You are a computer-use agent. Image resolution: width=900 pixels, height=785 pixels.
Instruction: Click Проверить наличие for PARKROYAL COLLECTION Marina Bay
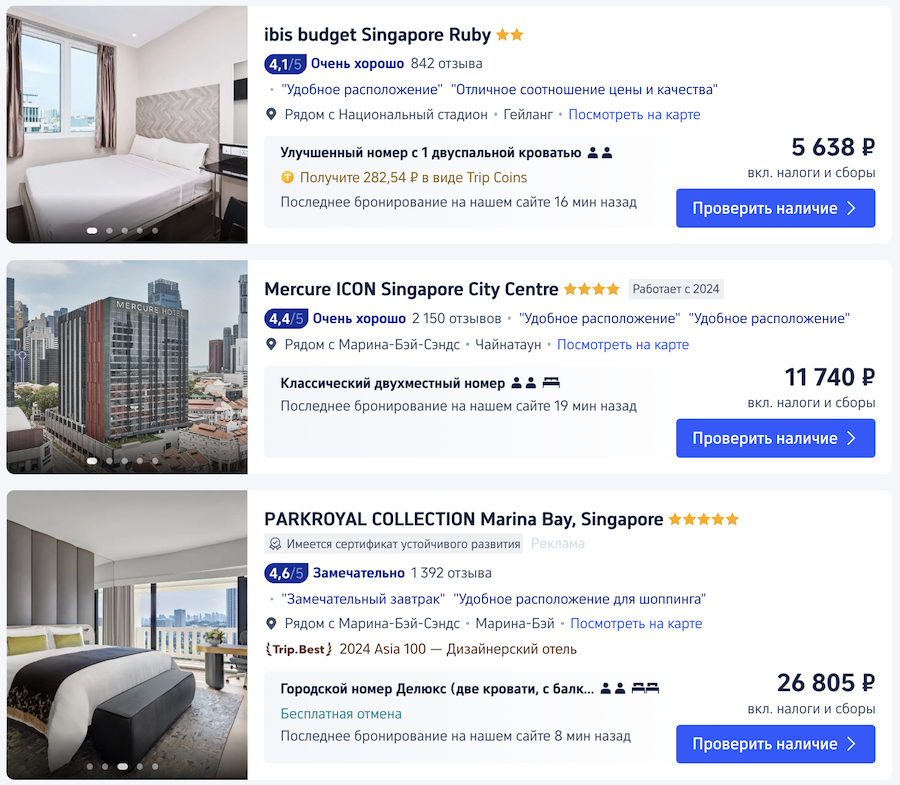click(x=775, y=744)
